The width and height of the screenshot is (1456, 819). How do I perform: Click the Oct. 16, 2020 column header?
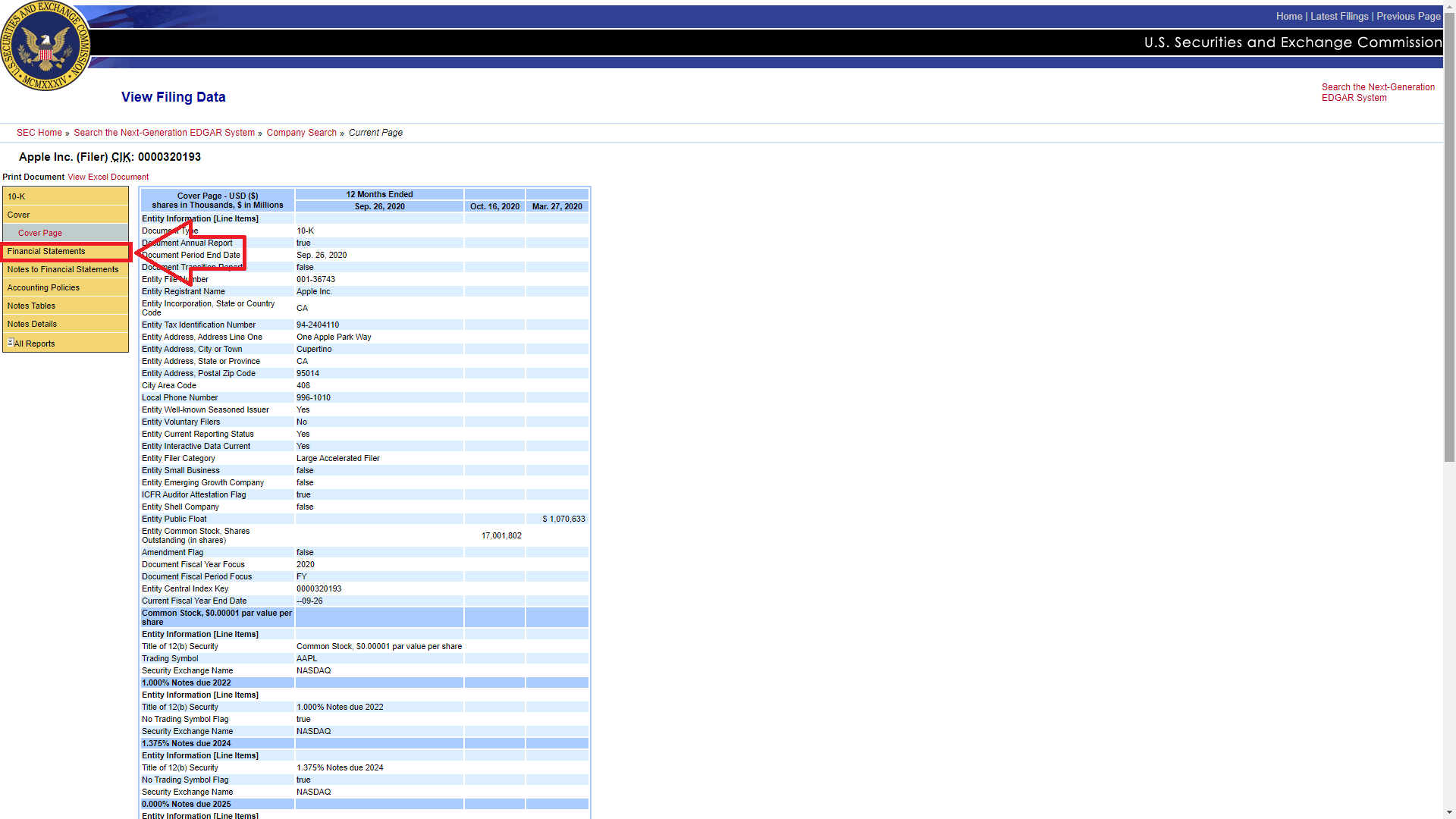pos(494,206)
